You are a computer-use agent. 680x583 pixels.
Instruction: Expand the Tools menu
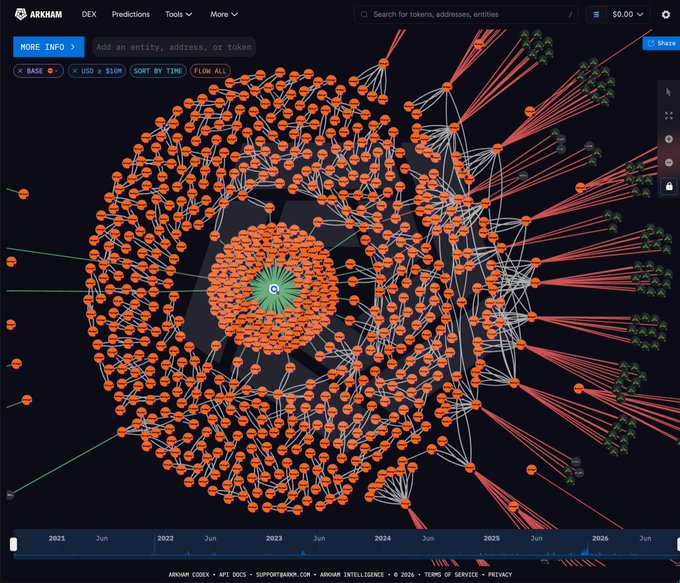(x=178, y=14)
